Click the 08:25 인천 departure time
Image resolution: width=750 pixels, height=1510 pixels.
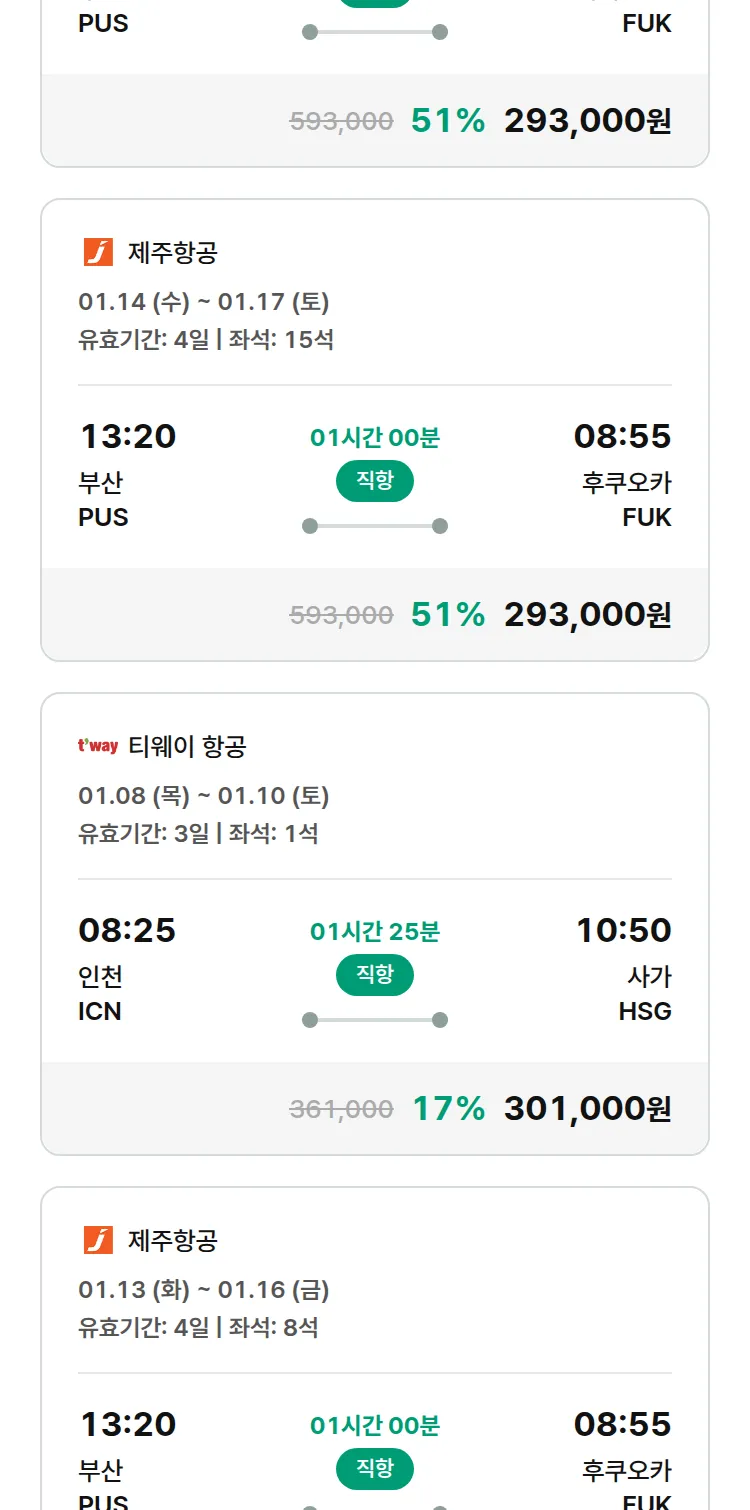tap(127, 931)
